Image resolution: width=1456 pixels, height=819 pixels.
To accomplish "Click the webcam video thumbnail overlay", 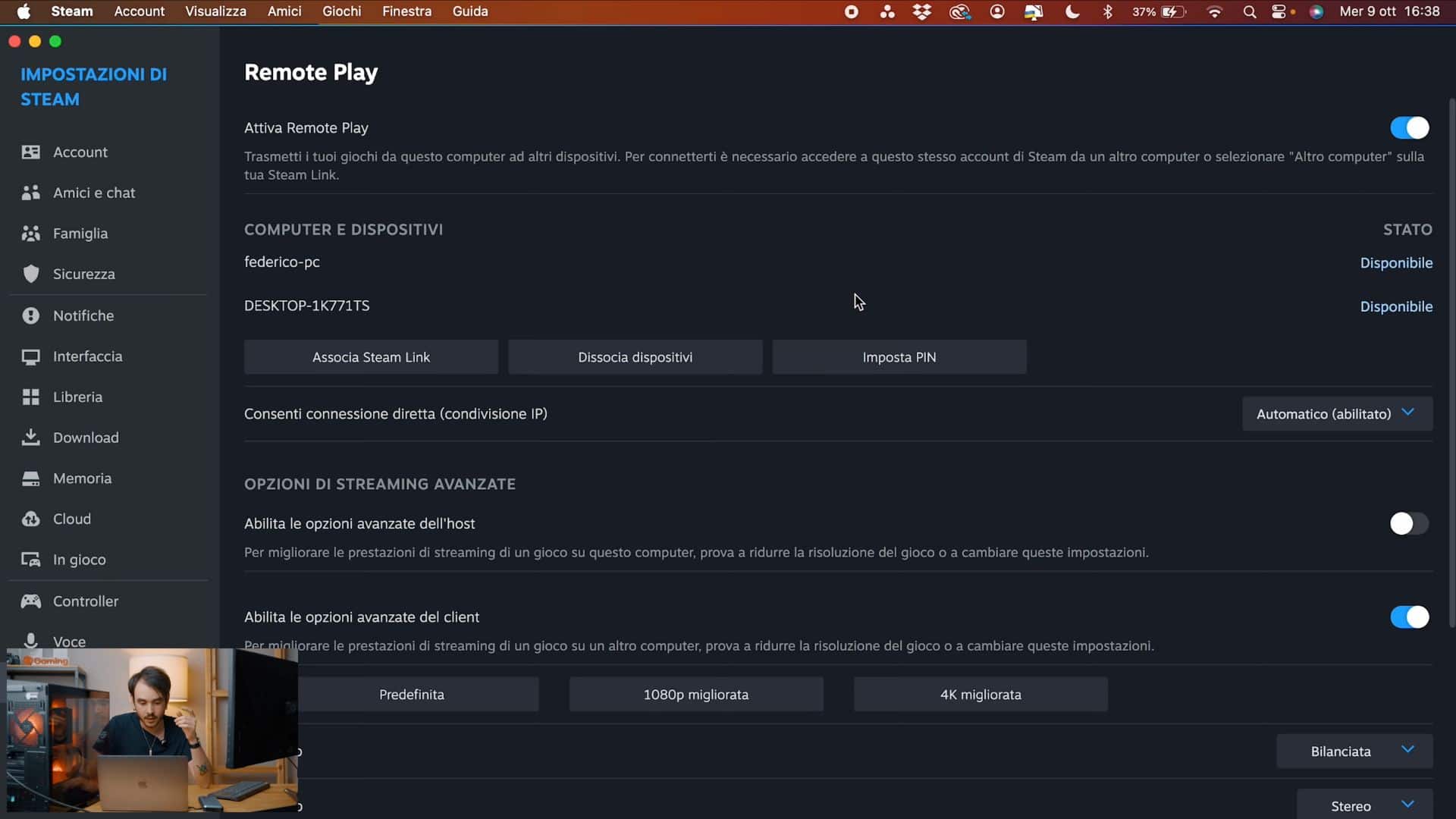I will (152, 730).
